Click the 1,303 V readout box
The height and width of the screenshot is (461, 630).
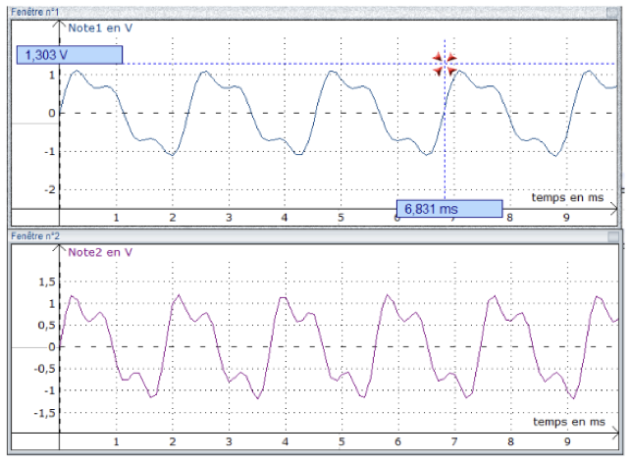point(69,56)
